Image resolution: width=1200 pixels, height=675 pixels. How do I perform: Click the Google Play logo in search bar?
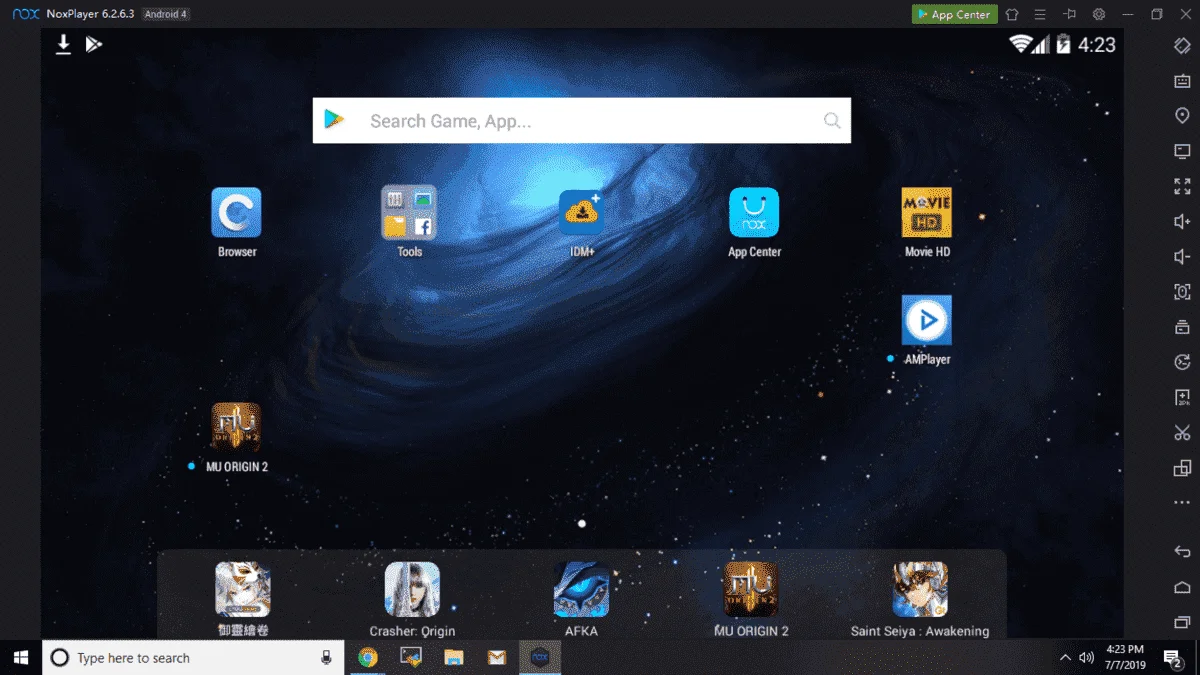(334, 120)
